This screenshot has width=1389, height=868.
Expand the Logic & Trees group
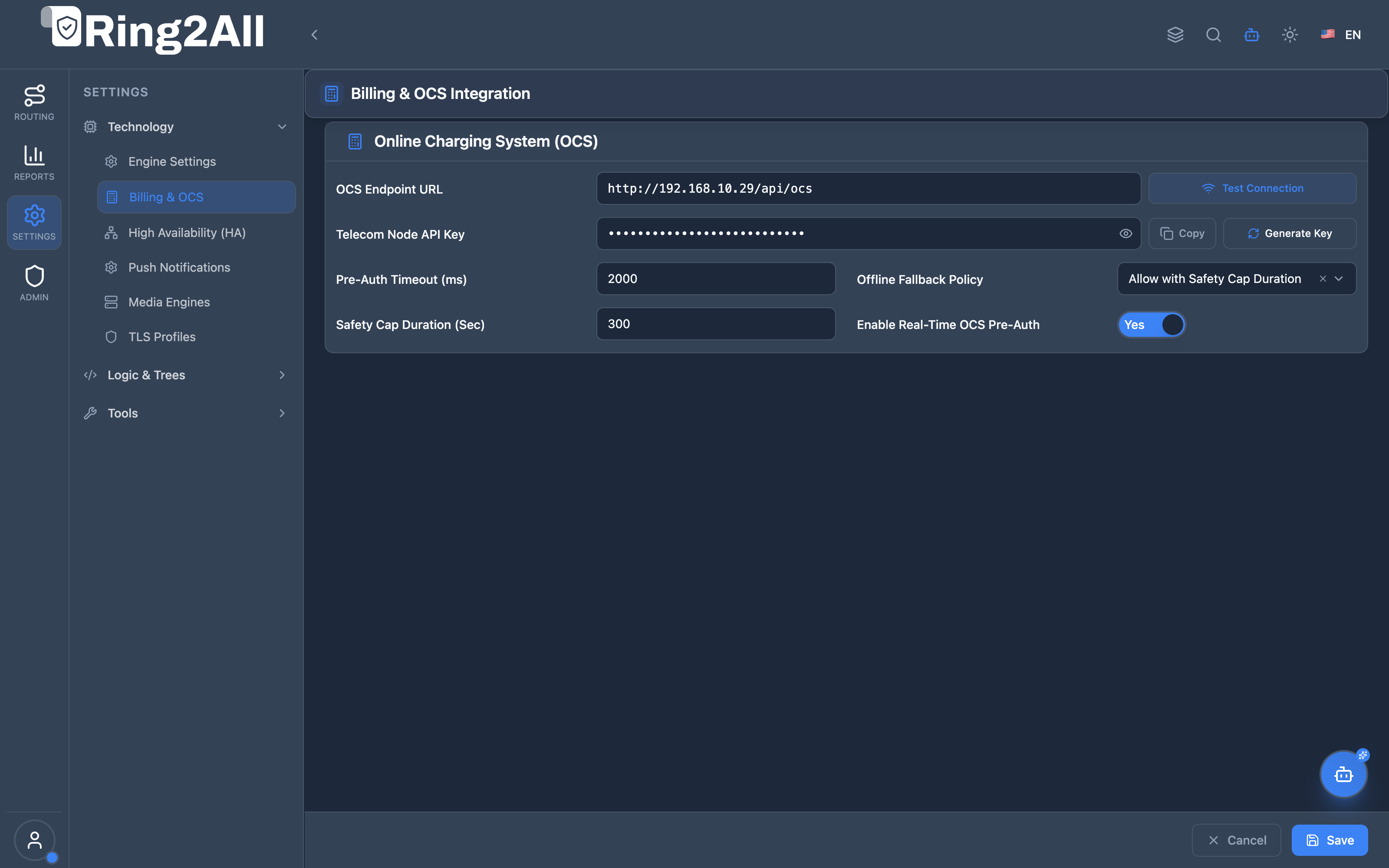185,375
